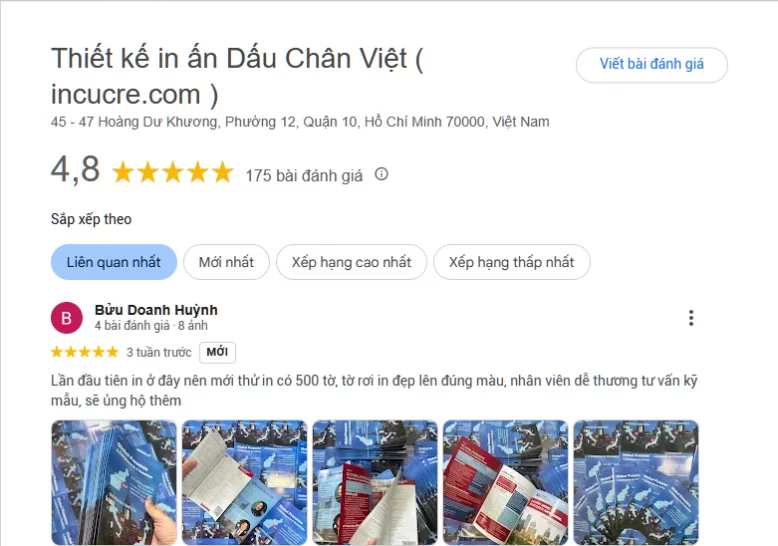Screen dimensions: 778x546
Task: Click the pink B avatar of the reviewer
Action: coord(66,318)
